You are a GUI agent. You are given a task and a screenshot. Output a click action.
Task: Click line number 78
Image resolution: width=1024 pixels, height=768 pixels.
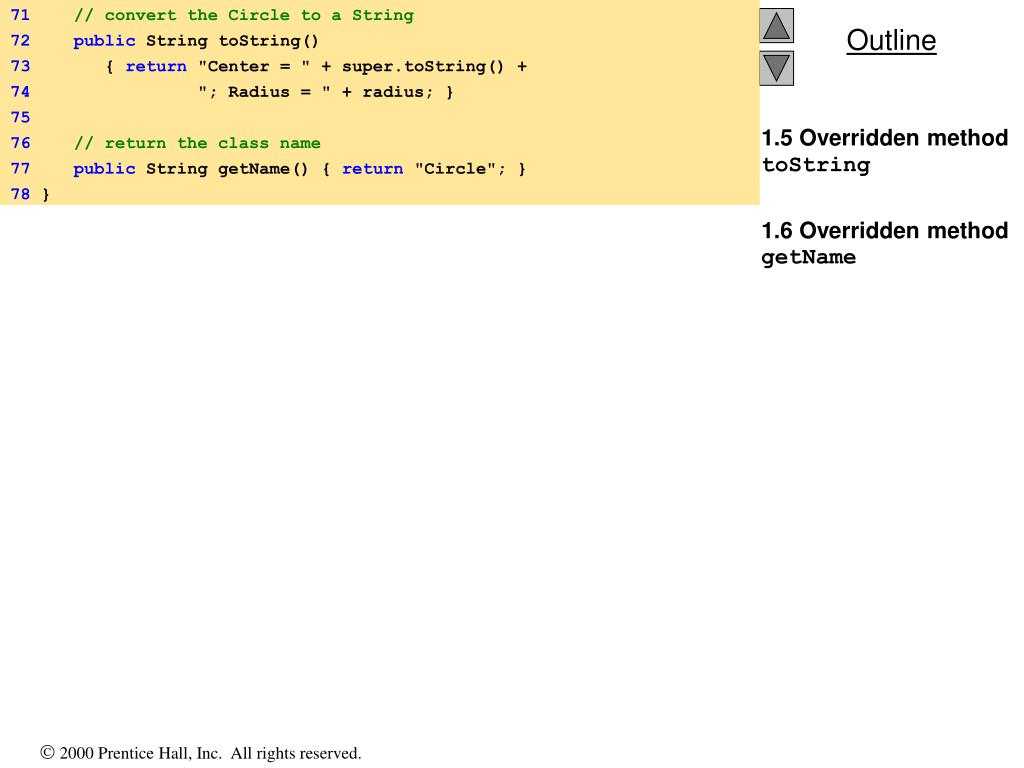tap(20, 194)
